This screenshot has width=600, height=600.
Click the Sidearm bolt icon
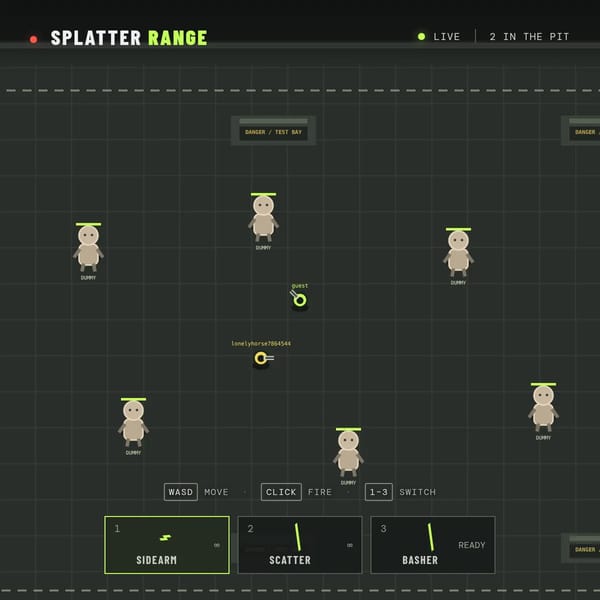(165, 538)
